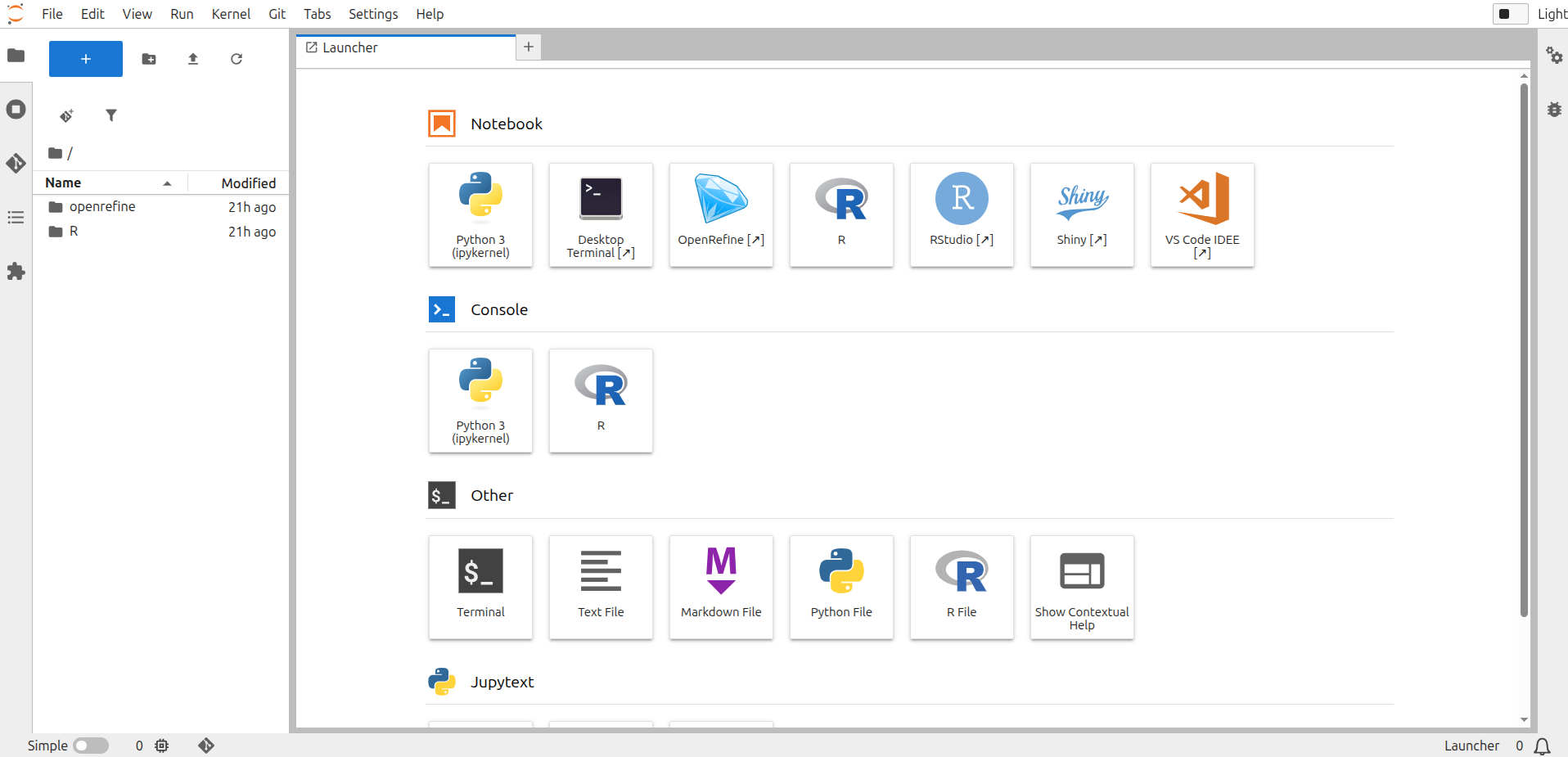
Task: Open a Python 3 (ipykernel) notebook
Action: [480, 215]
